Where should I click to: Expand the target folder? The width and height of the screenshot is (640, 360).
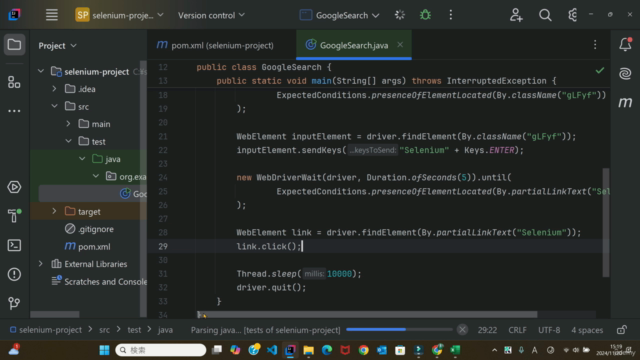coord(54,211)
